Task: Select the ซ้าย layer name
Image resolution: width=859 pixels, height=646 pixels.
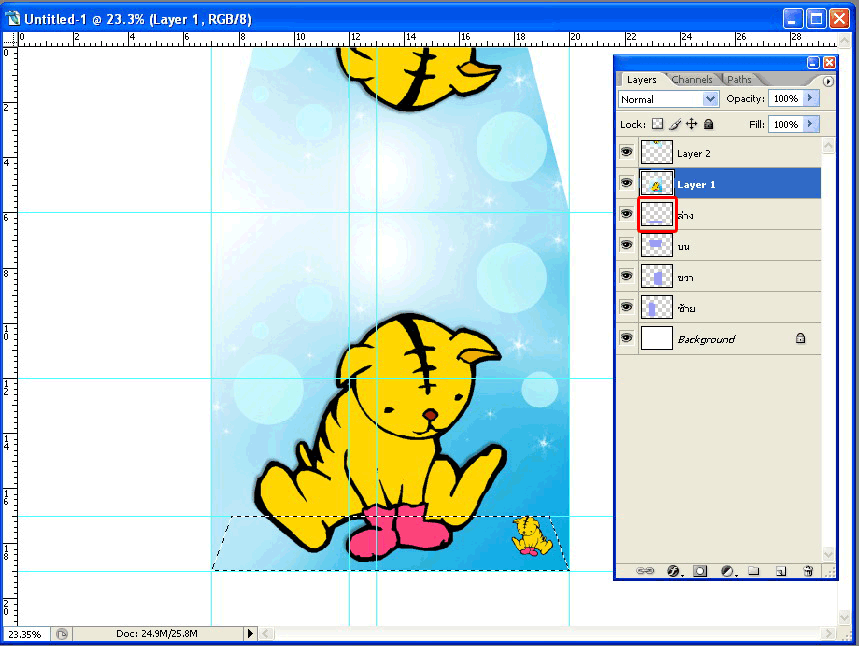Action: [686, 308]
